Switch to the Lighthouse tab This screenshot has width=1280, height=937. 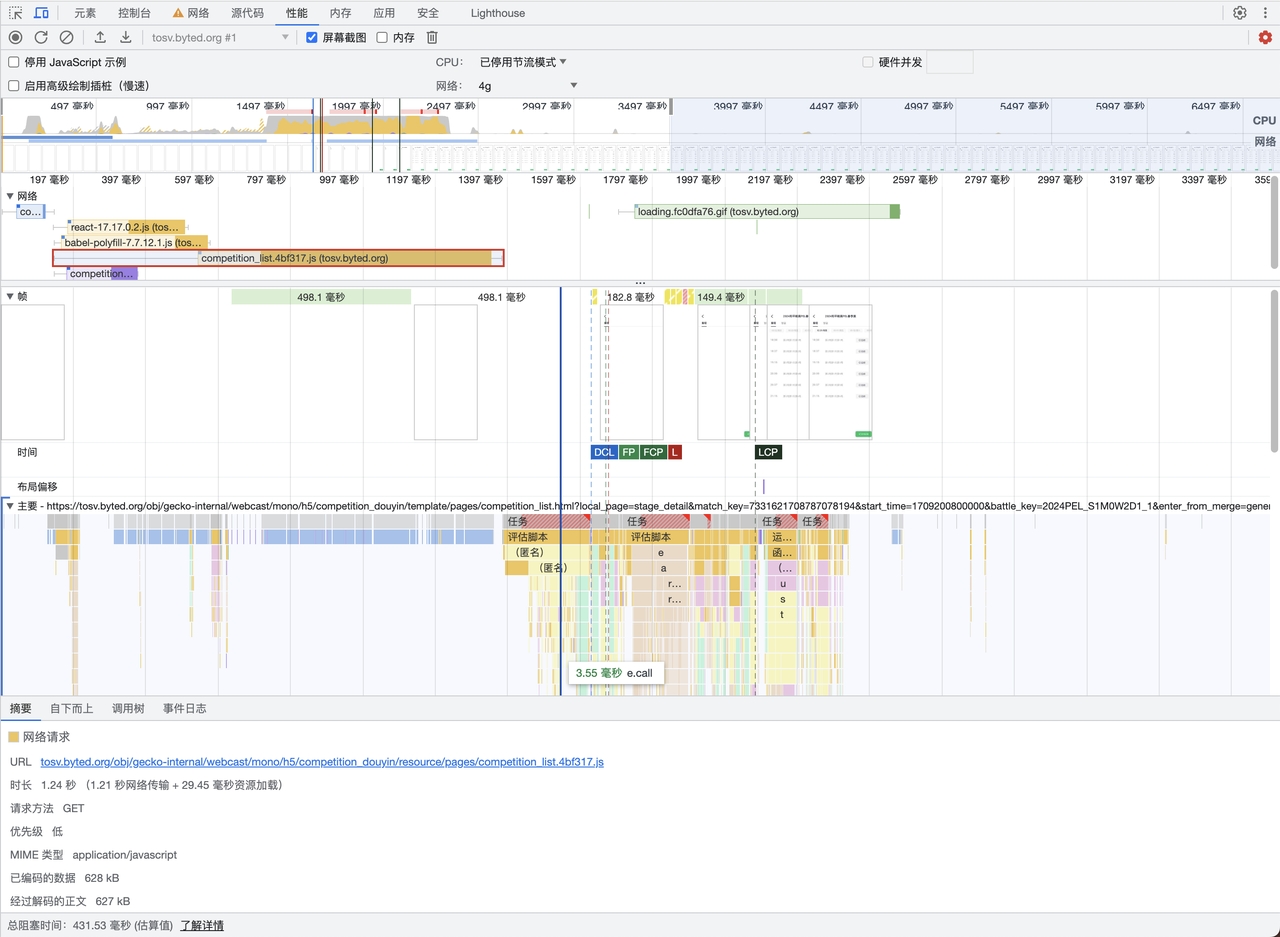click(x=497, y=13)
